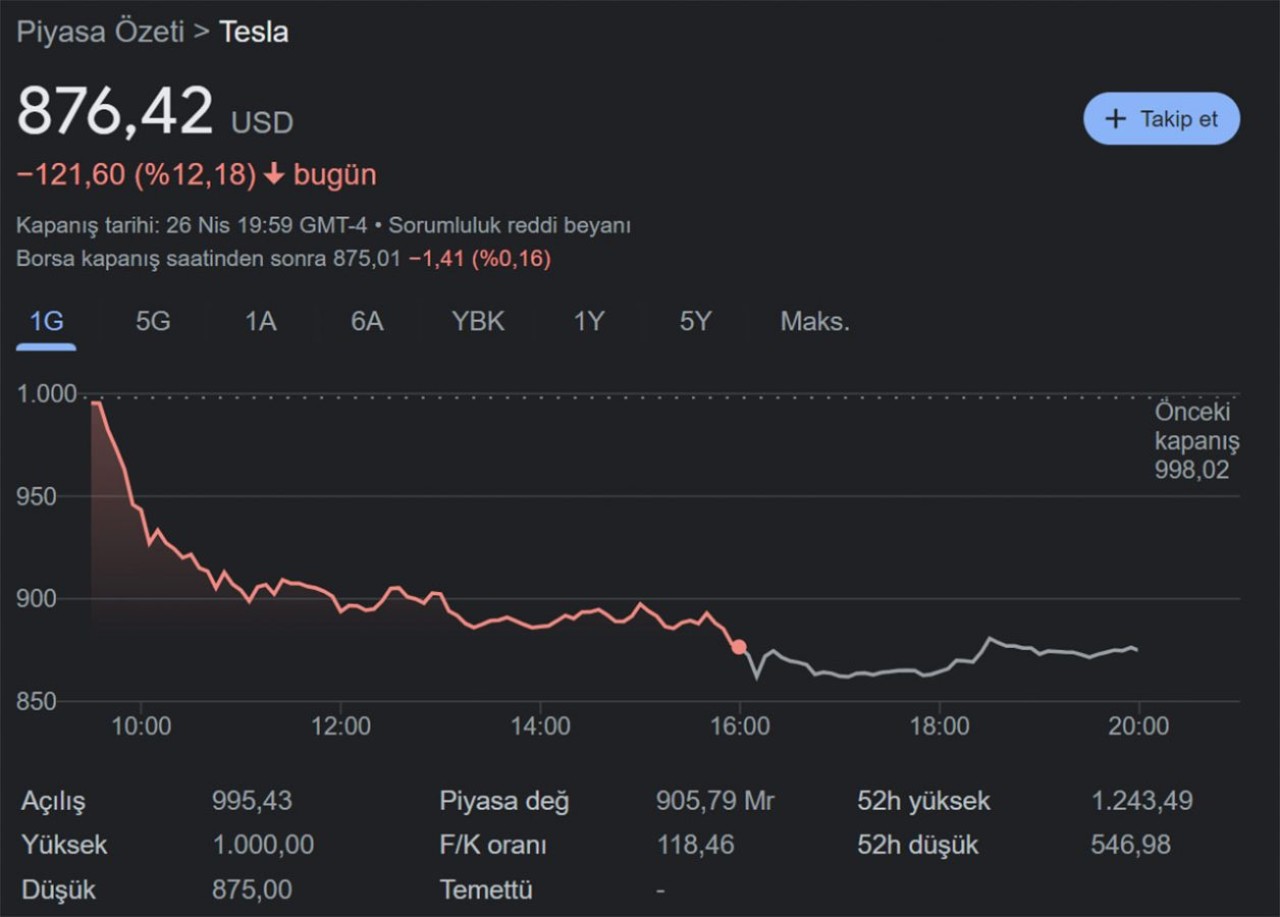Click the Önceki kapanış 998,02 label
Image resolution: width=1280 pixels, height=917 pixels.
click(x=1196, y=441)
